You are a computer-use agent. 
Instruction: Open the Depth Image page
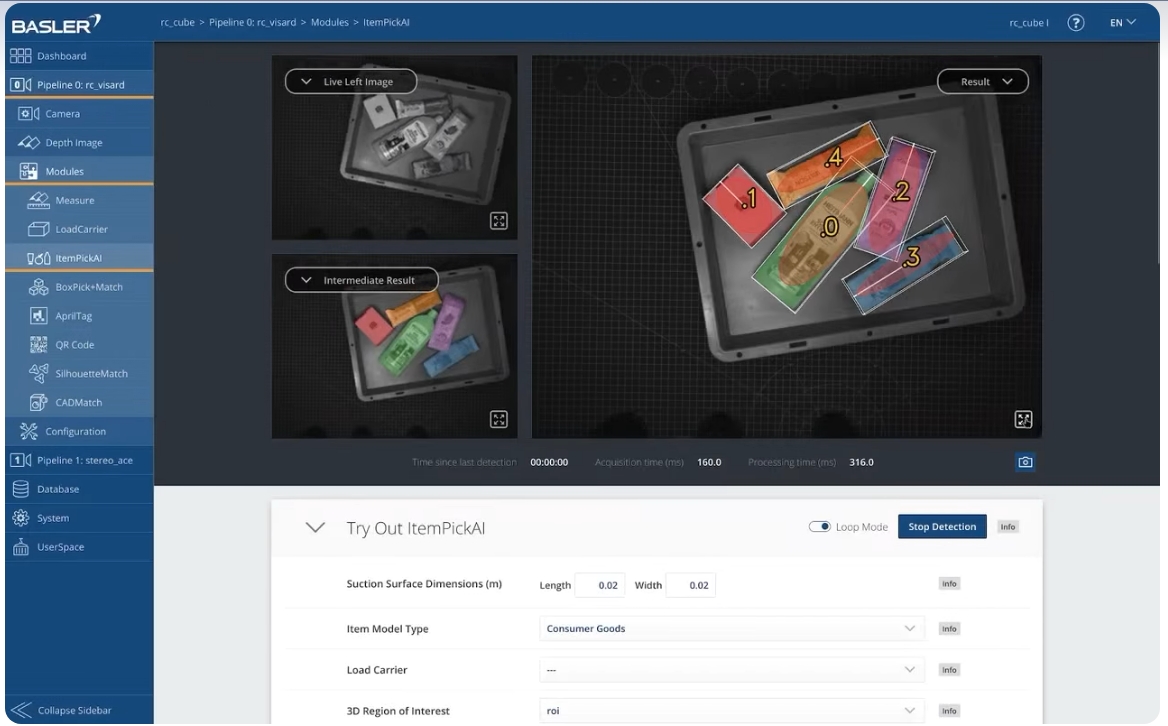coord(73,143)
